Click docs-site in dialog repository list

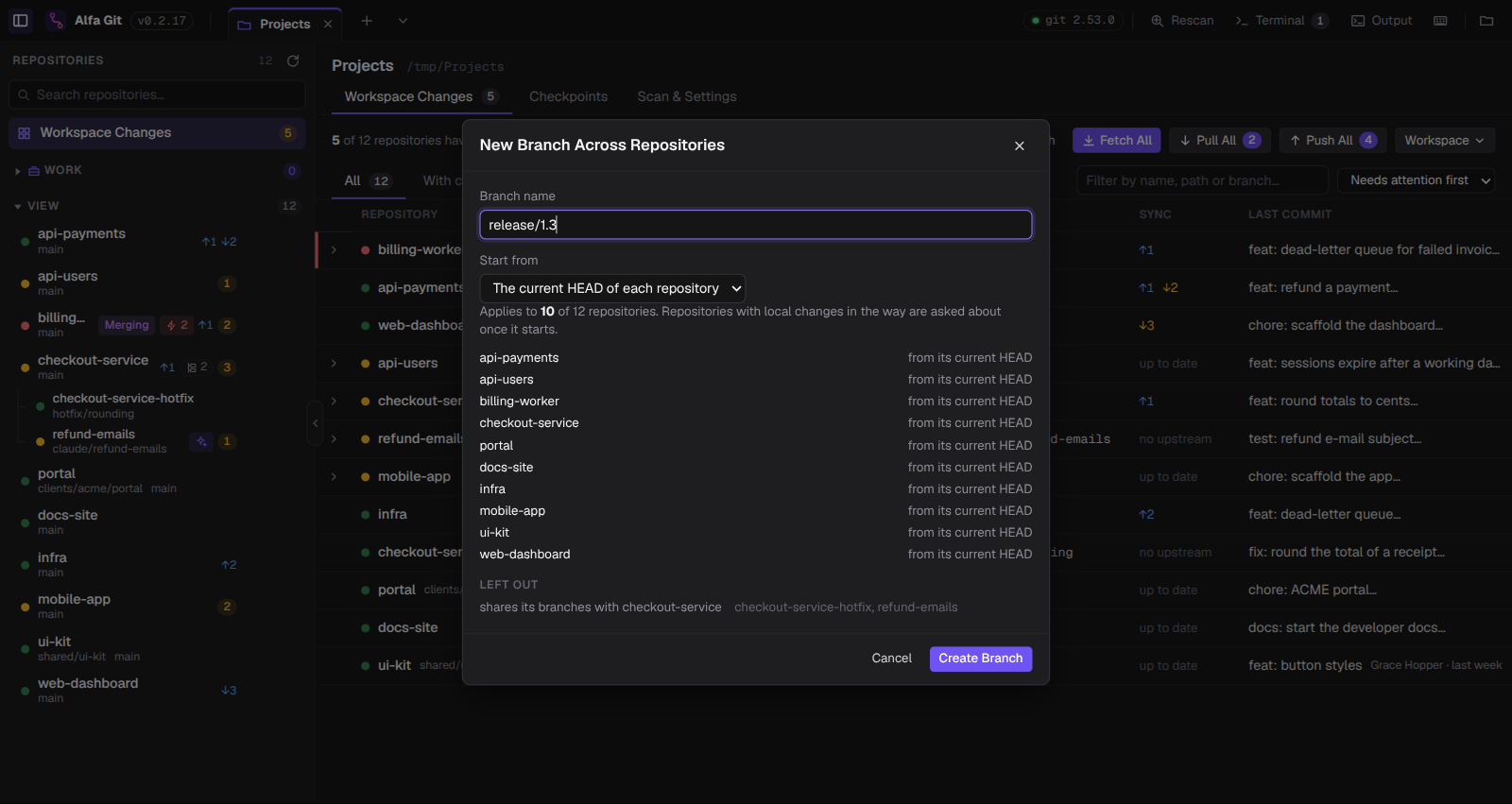[507, 468]
